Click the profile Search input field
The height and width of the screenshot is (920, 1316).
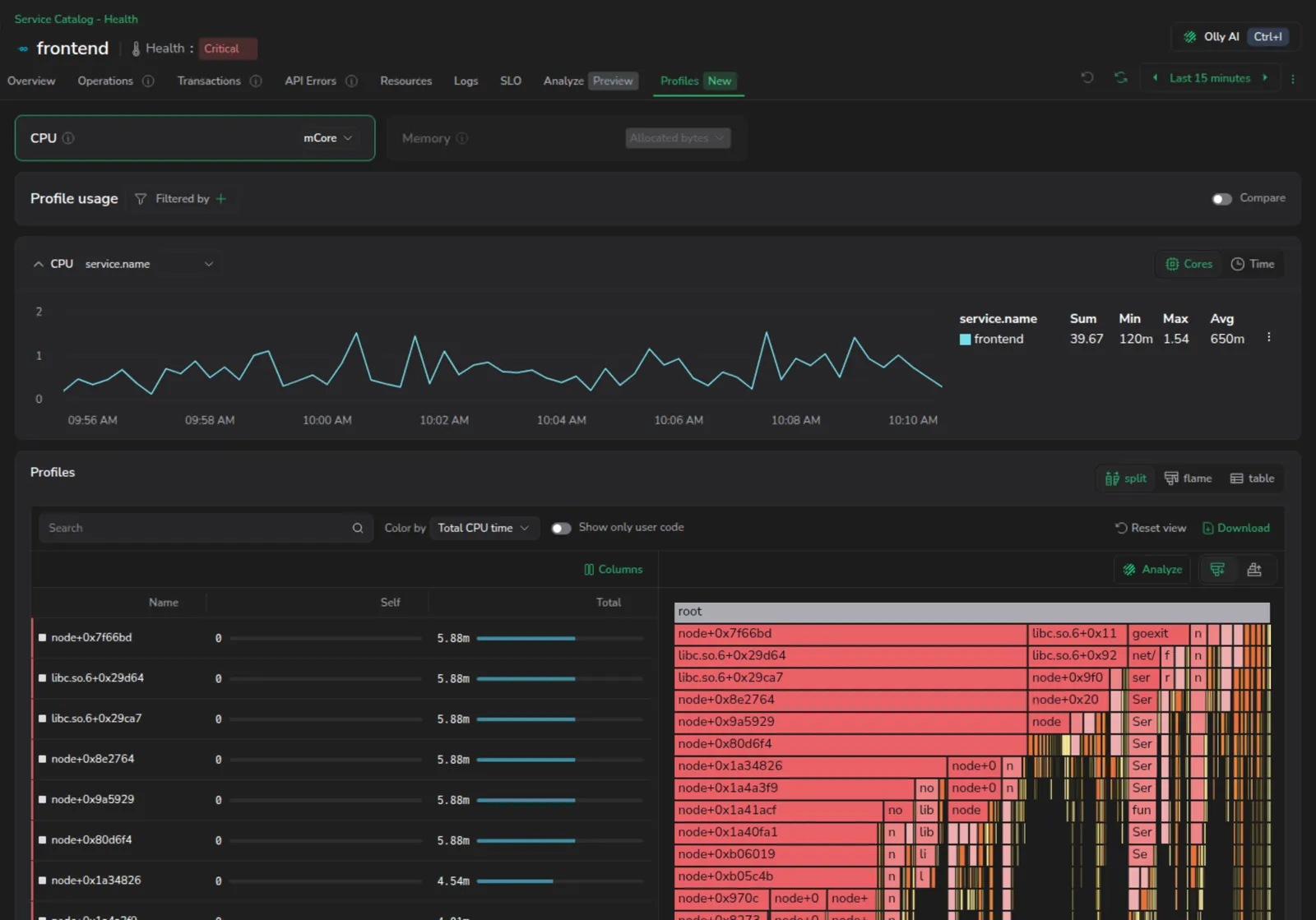tap(205, 528)
